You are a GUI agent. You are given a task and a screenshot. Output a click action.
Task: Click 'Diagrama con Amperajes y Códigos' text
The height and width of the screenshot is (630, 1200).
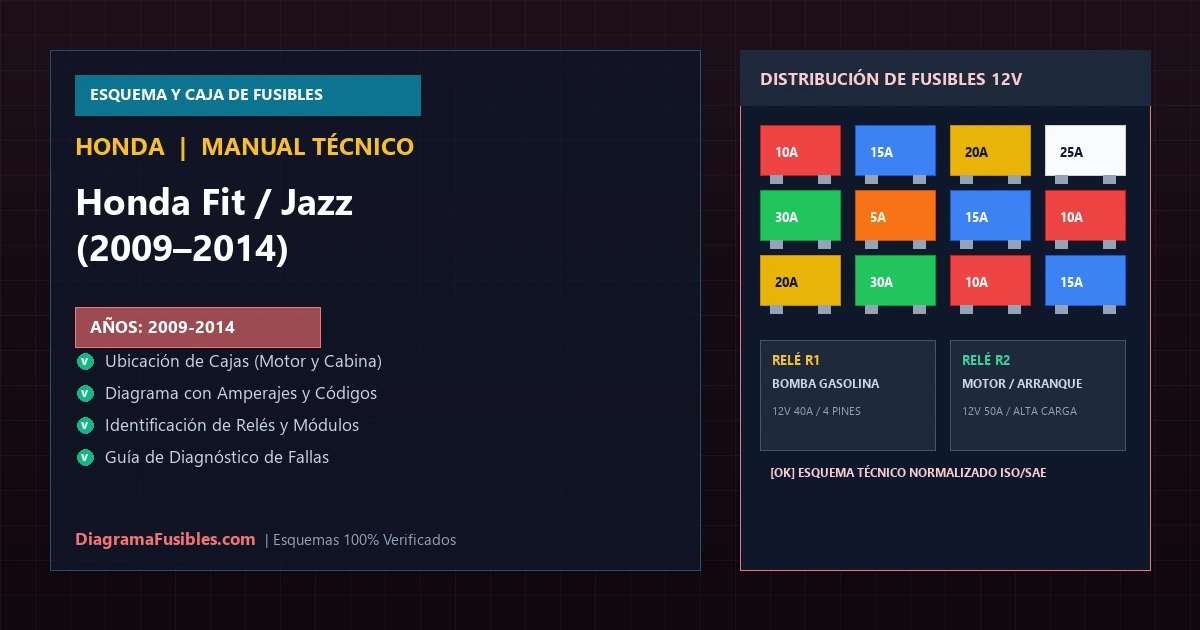[x=241, y=393]
